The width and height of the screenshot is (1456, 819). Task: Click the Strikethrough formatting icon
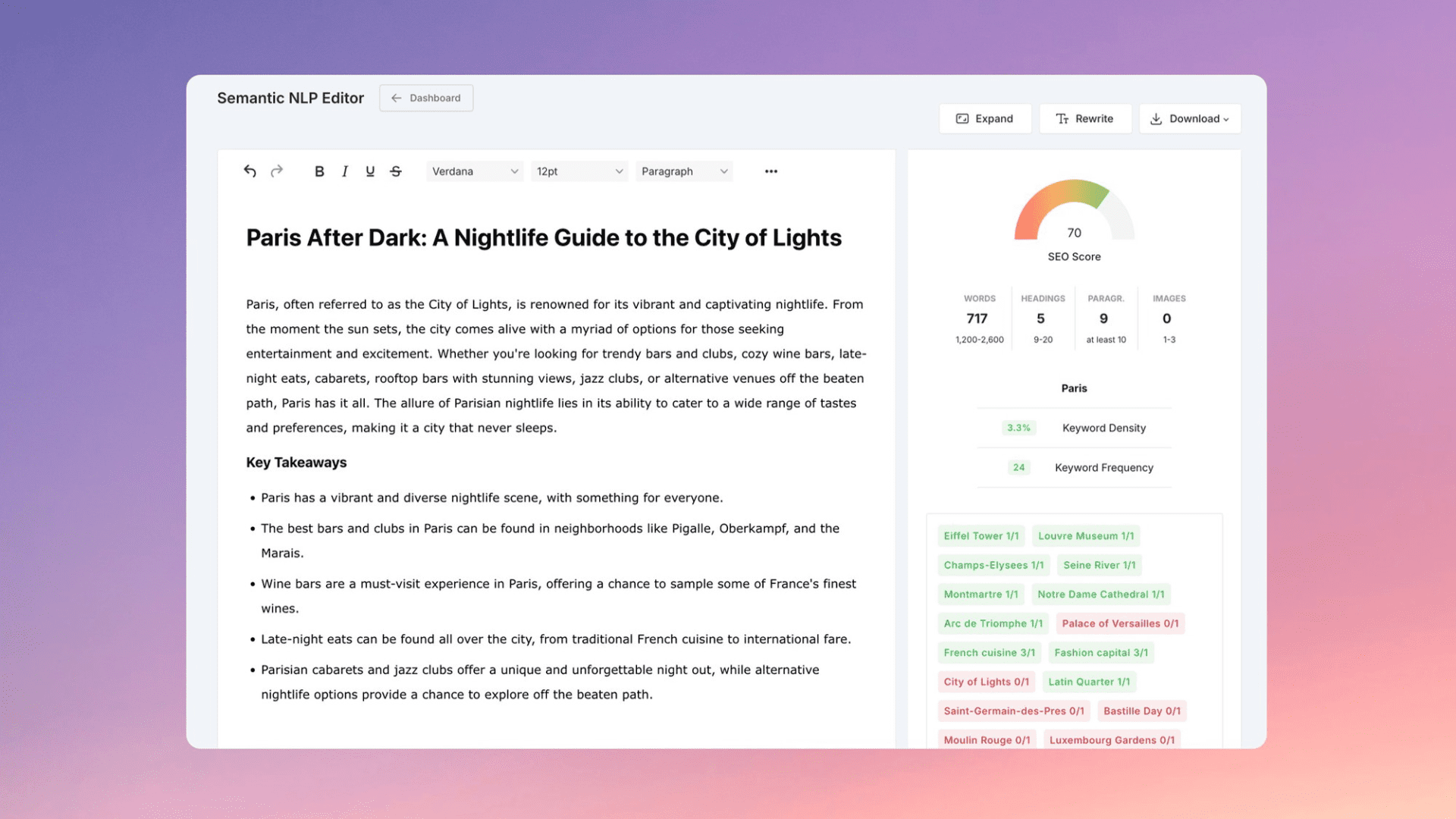click(x=394, y=171)
